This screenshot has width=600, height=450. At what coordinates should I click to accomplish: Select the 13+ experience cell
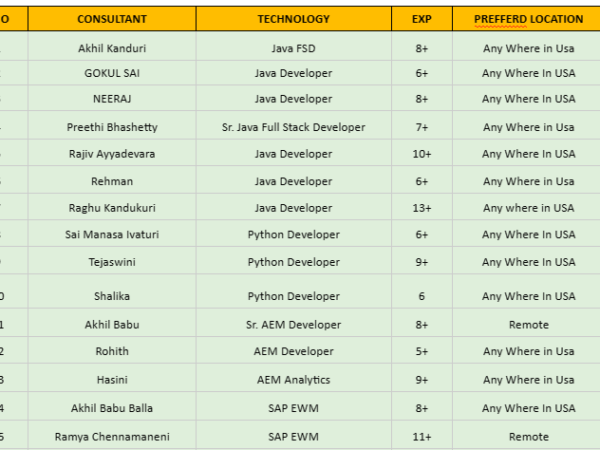pos(422,208)
